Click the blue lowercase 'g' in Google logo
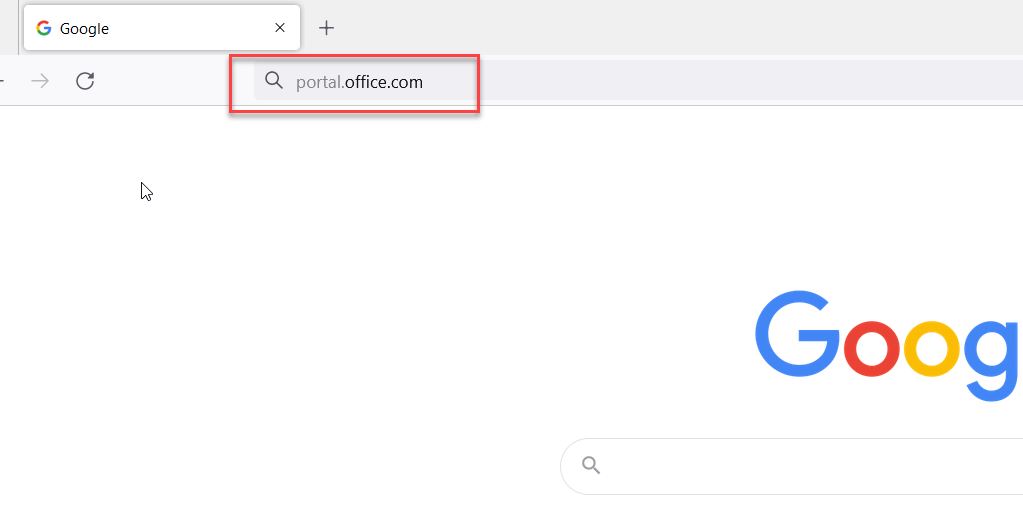 pyautogui.click(x=992, y=361)
